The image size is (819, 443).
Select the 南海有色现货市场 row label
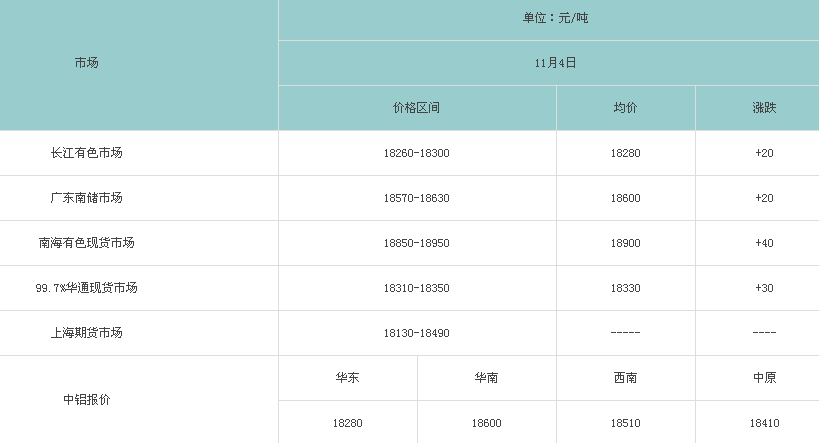pyautogui.click(x=86, y=243)
